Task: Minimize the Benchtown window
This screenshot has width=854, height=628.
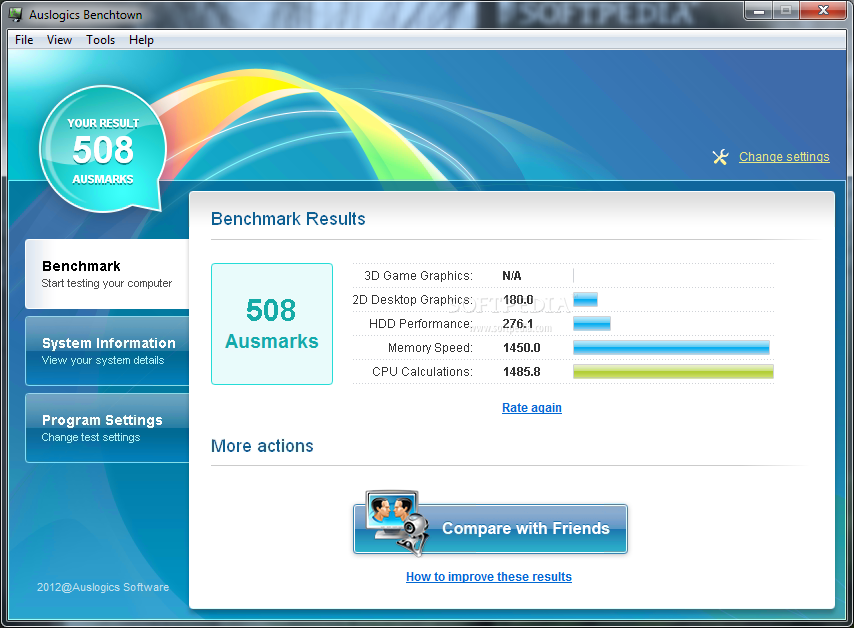Action: [x=759, y=10]
